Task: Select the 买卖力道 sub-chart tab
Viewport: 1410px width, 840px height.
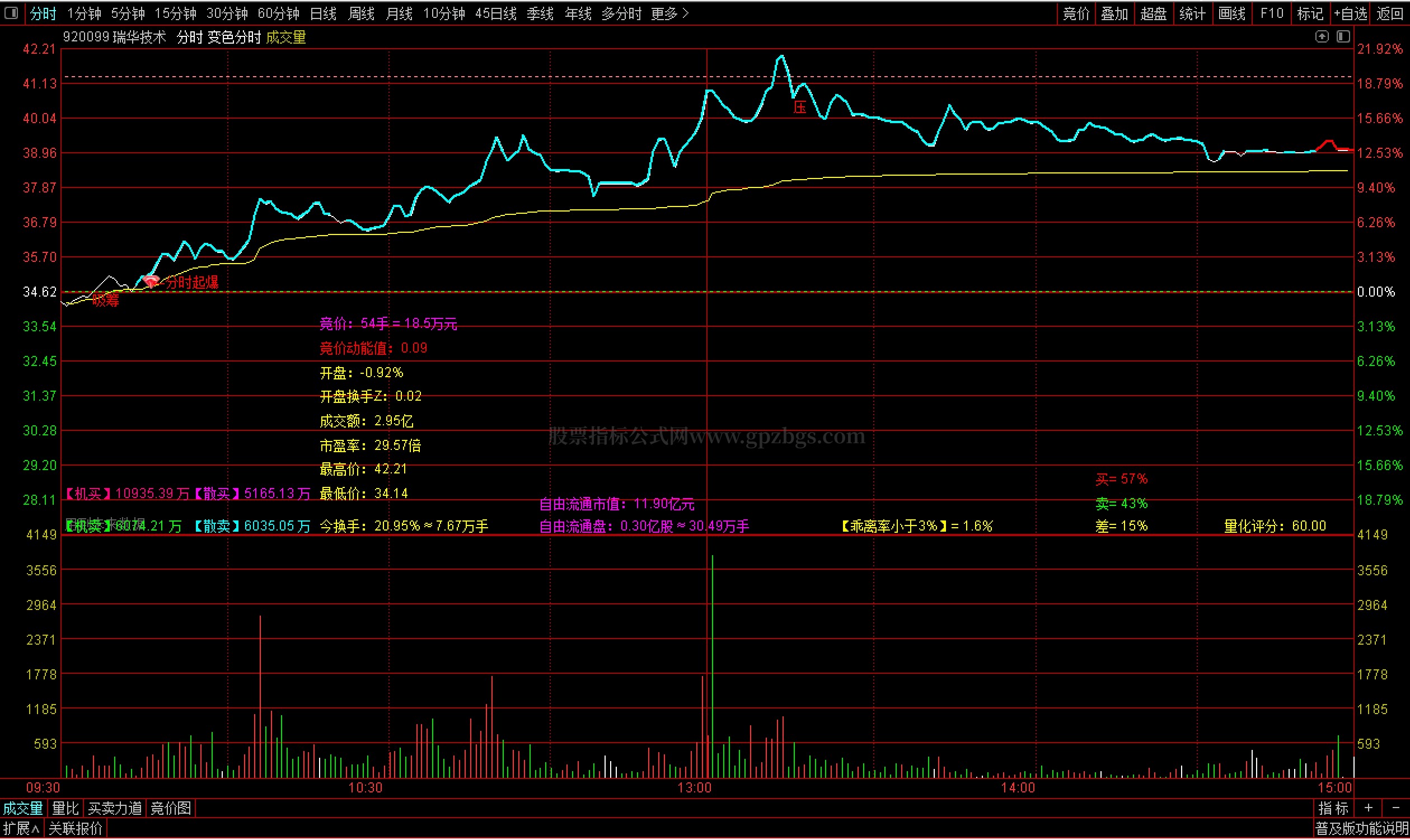Action: point(115,808)
